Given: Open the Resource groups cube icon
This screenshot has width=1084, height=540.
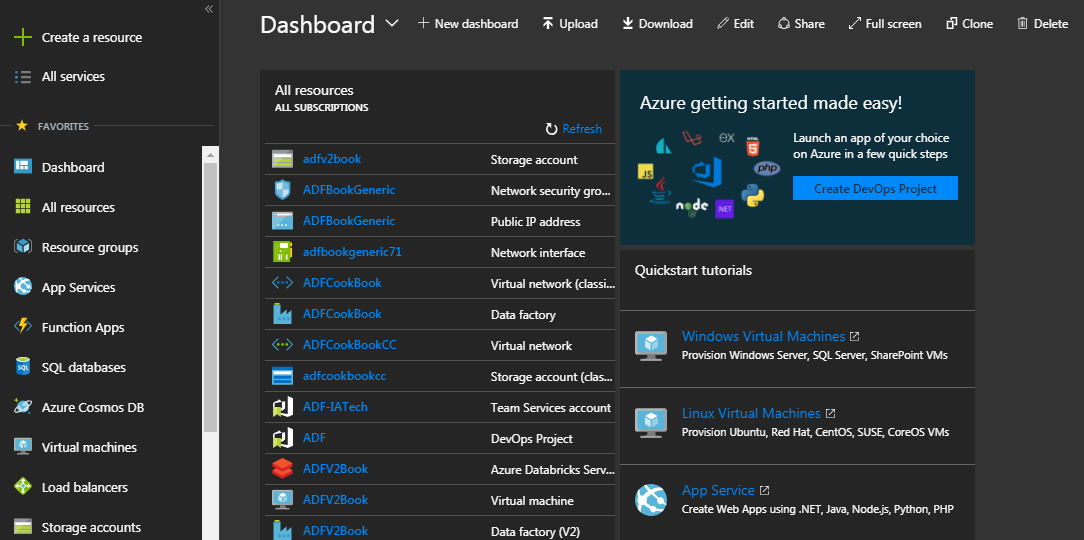Looking at the screenshot, I should [23, 247].
